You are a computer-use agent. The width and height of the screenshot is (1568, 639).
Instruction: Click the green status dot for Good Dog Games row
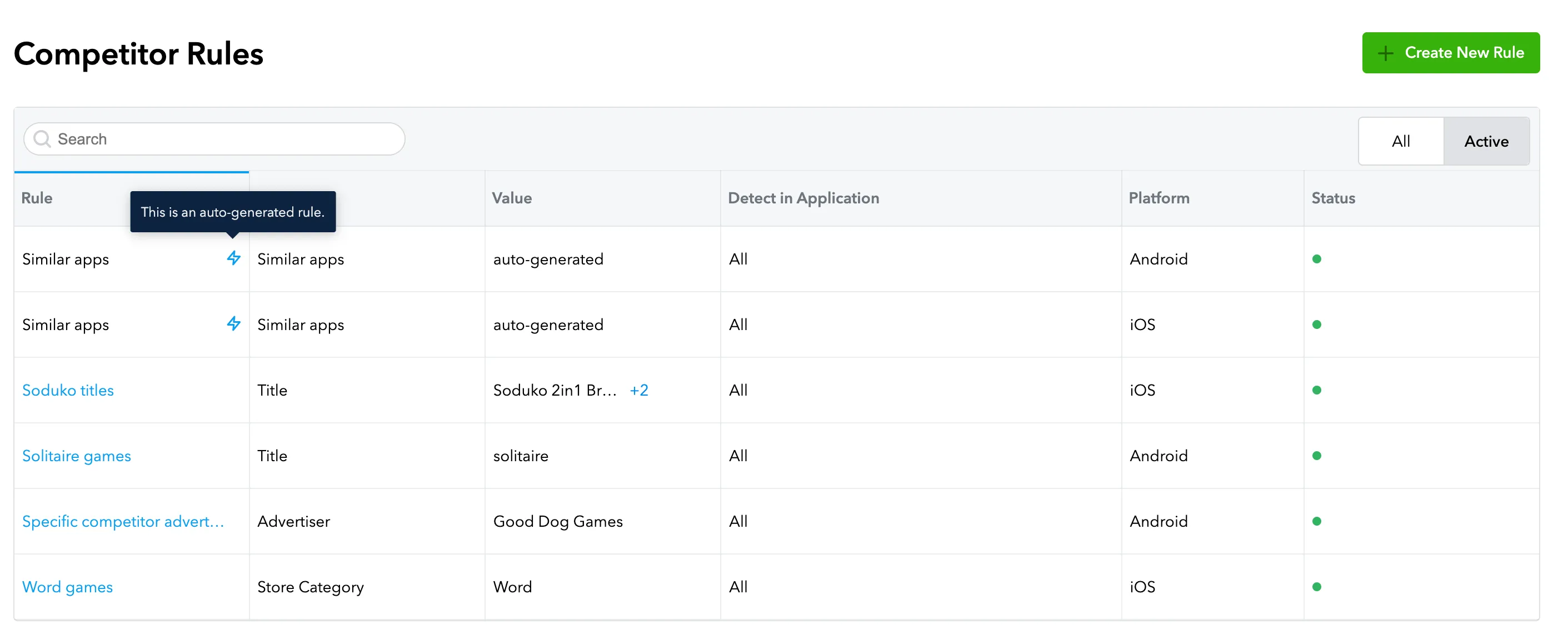[x=1317, y=522]
